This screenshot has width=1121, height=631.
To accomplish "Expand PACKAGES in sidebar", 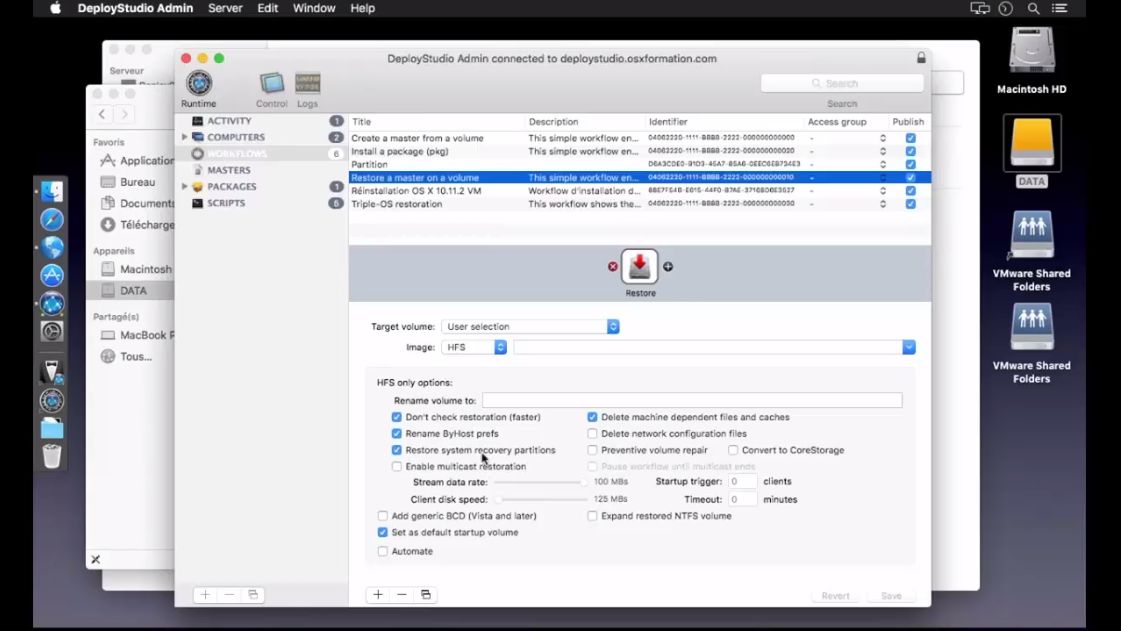I will [x=184, y=186].
